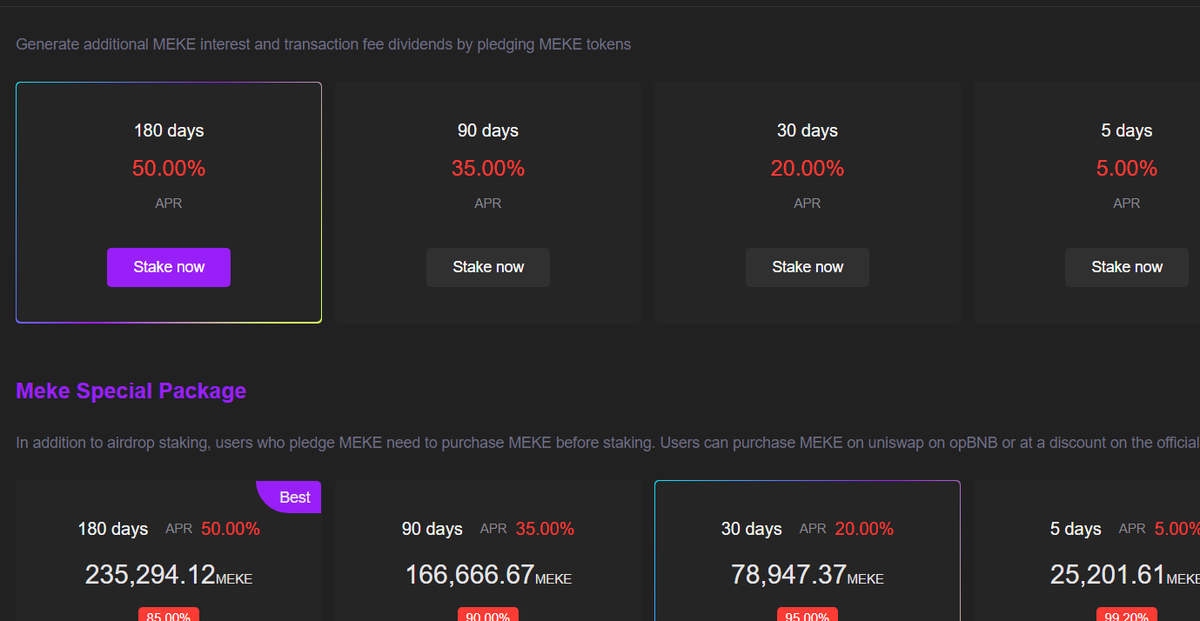
Task: Click Stake now for 90 days
Action: [x=488, y=267]
